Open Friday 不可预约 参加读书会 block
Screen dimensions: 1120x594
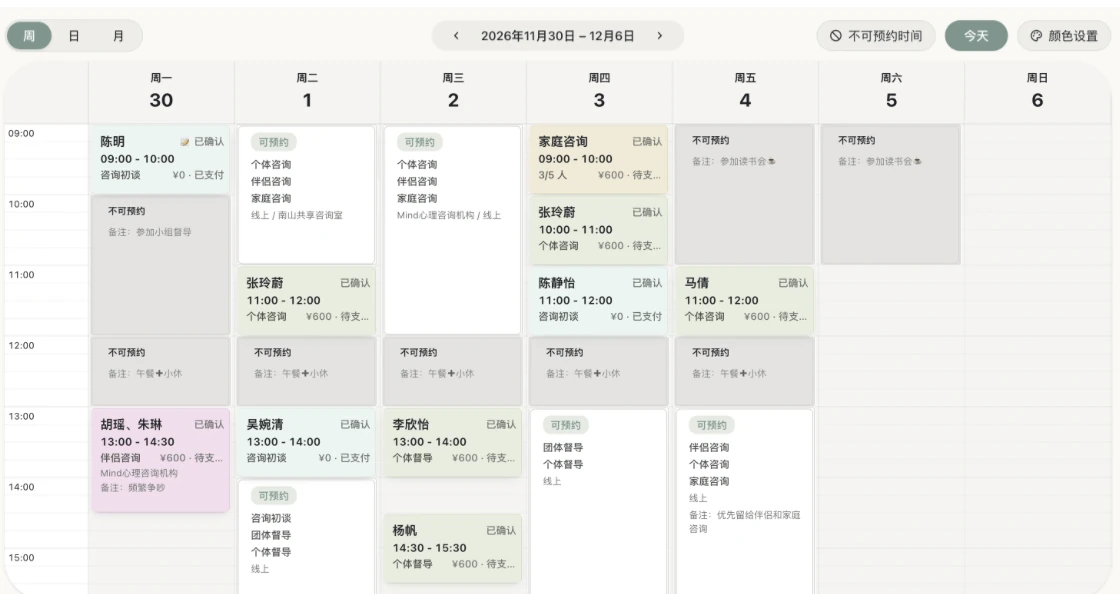pyautogui.click(x=744, y=195)
